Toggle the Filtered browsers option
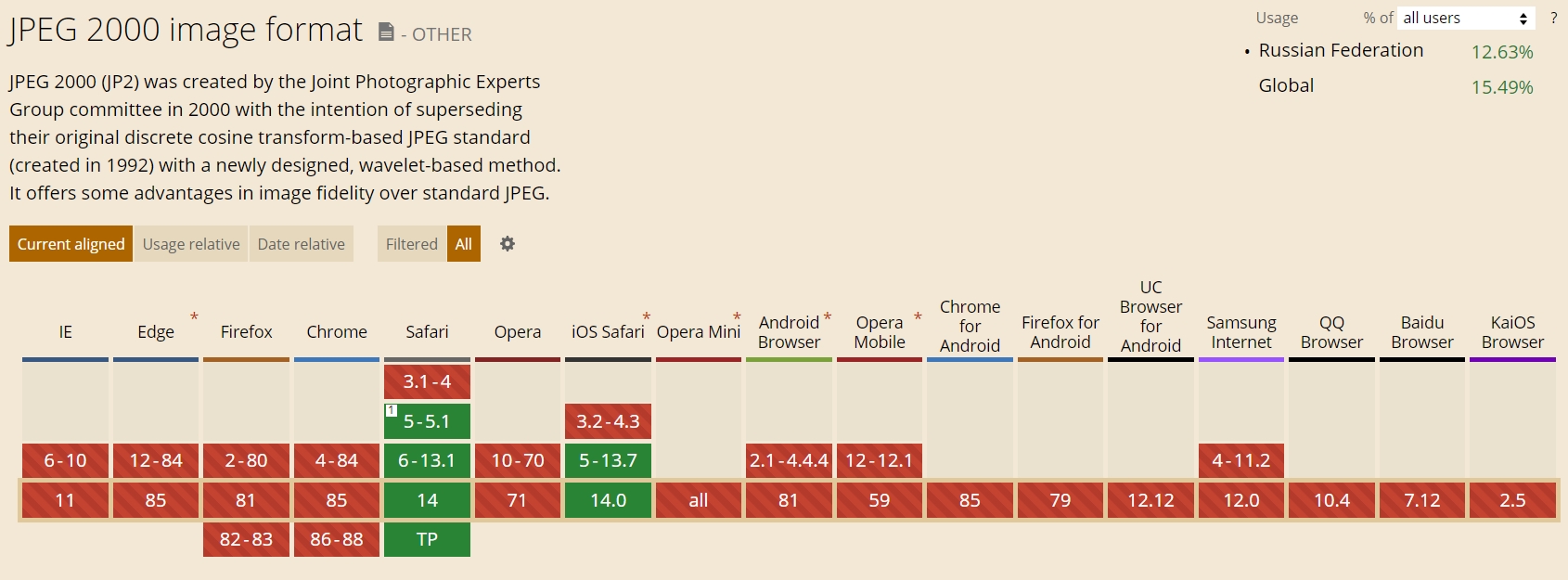Screen dimensions: 1568x580 point(411,244)
